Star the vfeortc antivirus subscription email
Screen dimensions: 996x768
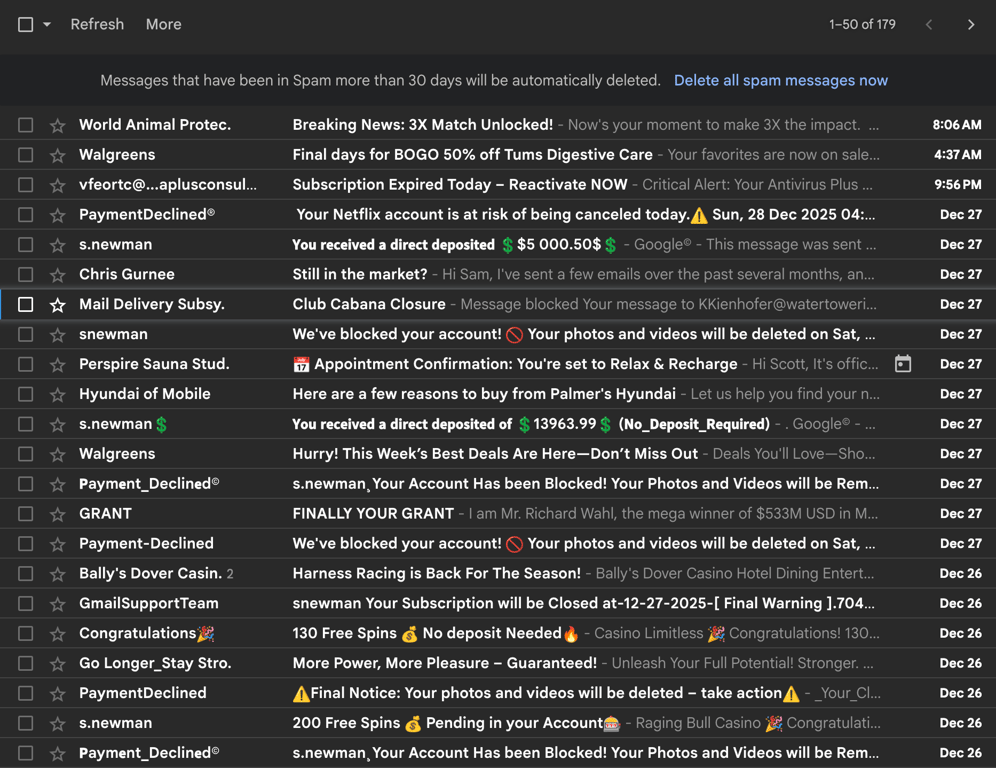(x=58, y=185)
